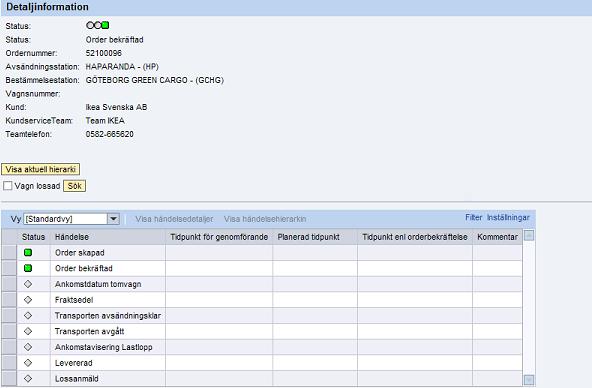Select row selector for Ankomstdatum tomvagn

tap(9, 284)
